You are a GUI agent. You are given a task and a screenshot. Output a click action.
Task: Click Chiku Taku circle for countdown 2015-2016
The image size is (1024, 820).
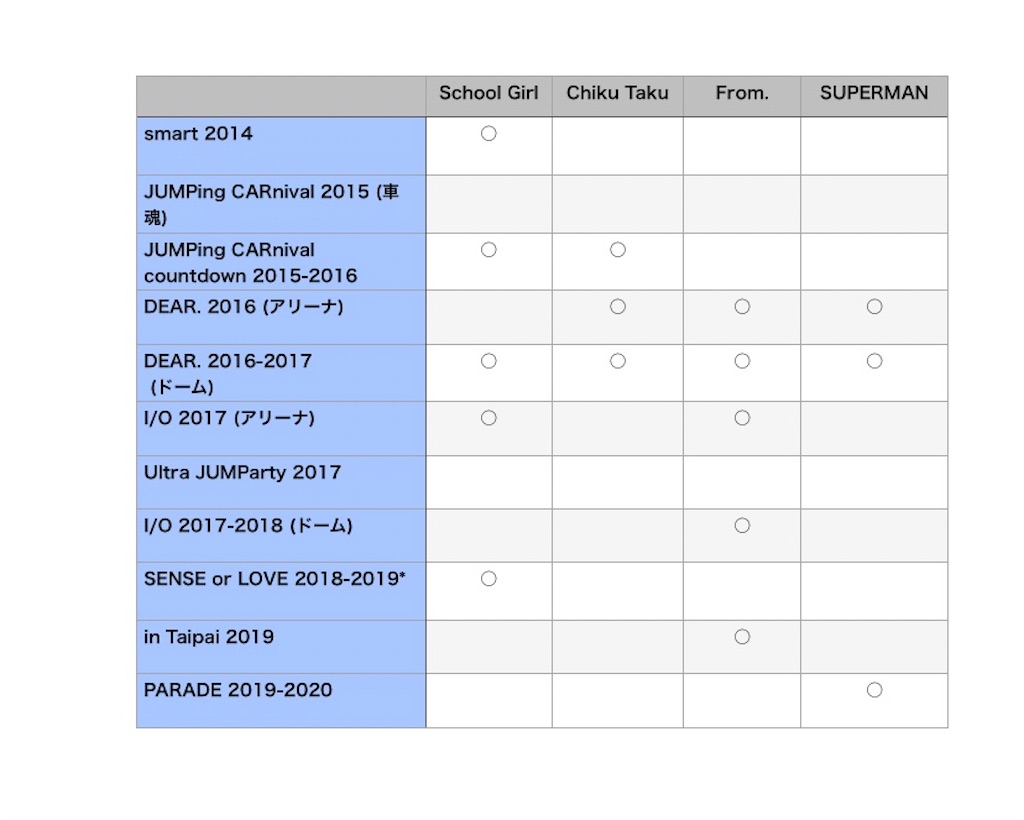[x=618, y=249]
